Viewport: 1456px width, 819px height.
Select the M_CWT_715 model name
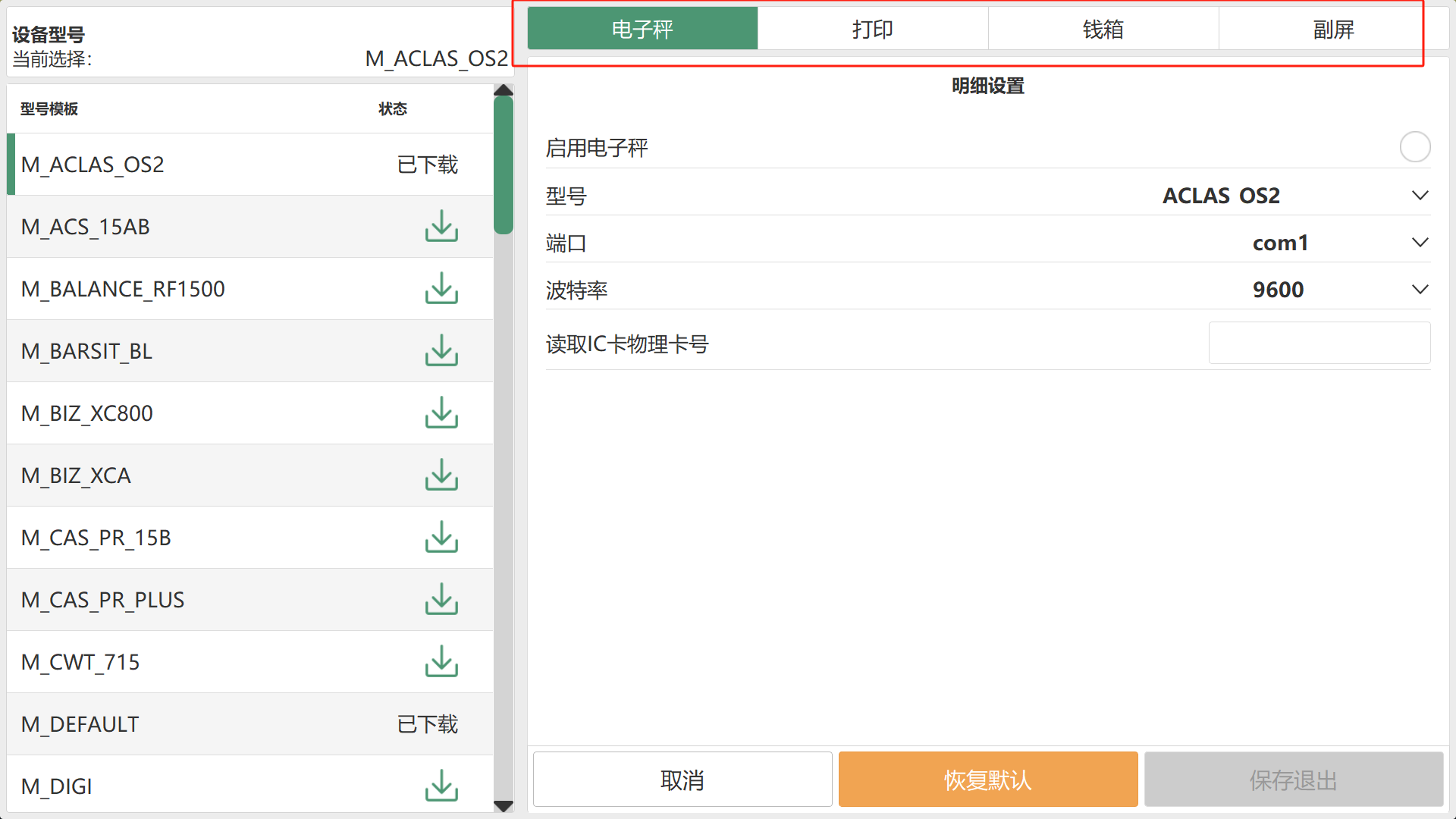point(80,662)
